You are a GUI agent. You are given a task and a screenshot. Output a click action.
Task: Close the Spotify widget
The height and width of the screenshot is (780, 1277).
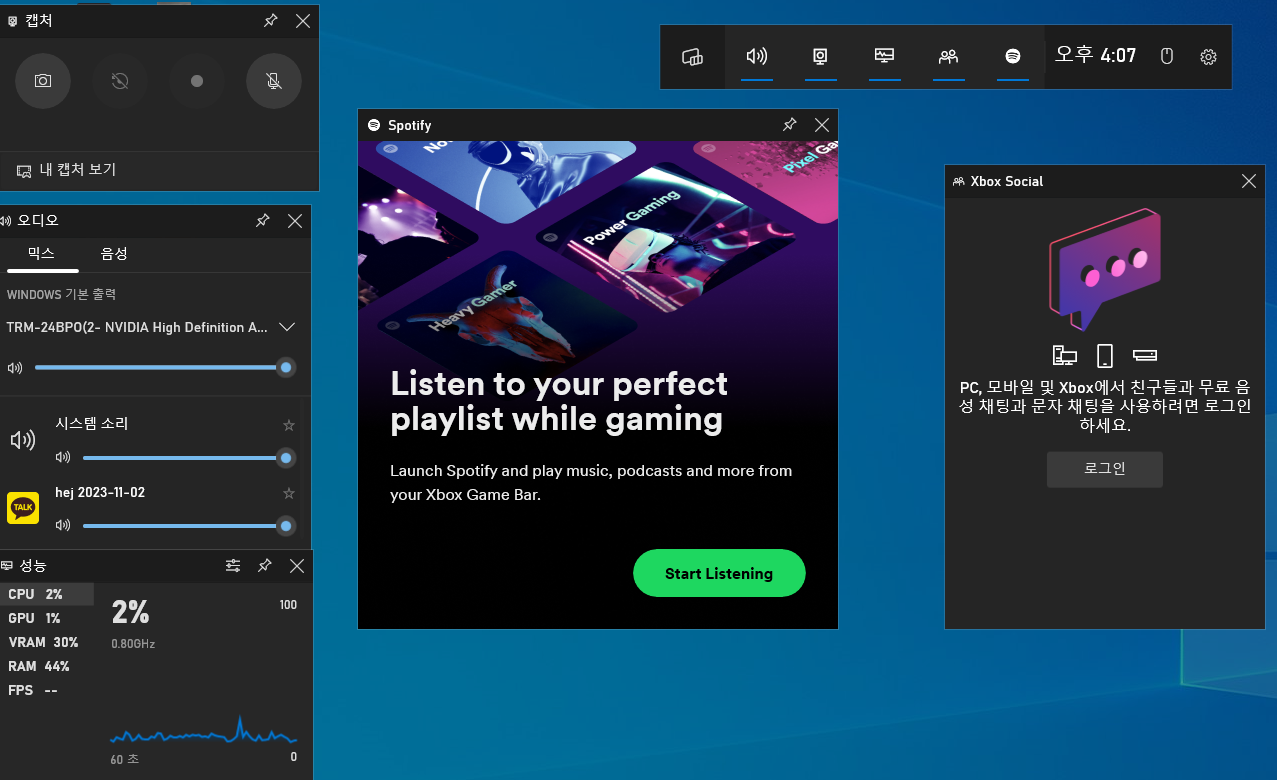coord(822,125)
